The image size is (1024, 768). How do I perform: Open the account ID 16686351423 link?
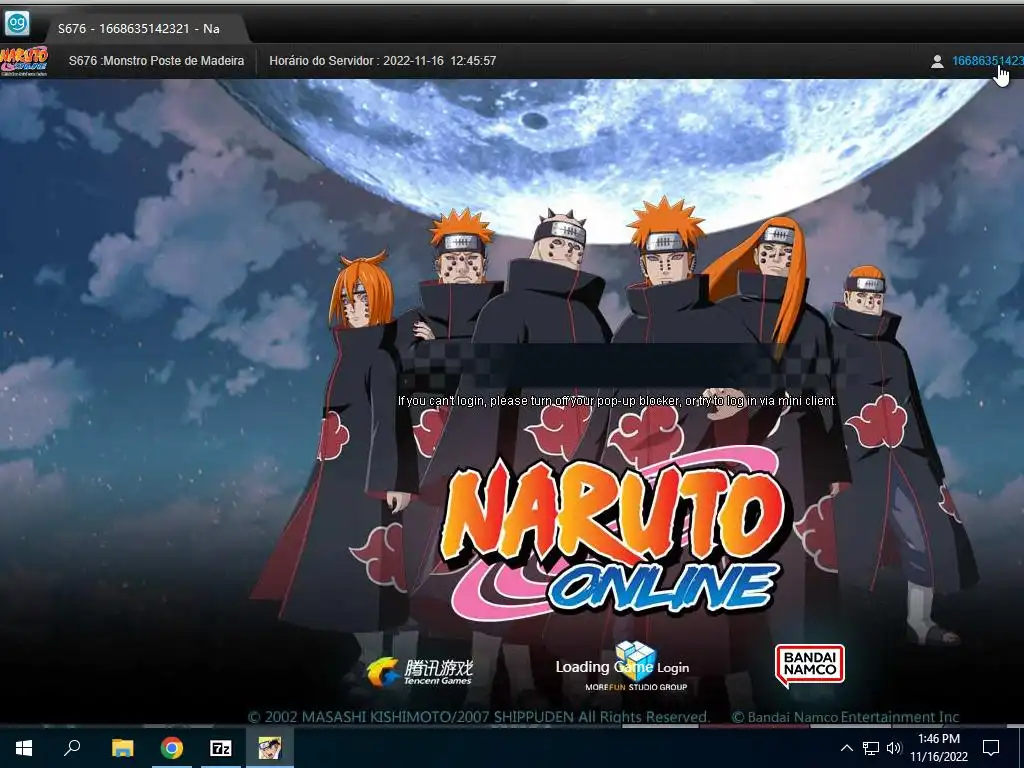pyautogui.click(x=987, y=61)
